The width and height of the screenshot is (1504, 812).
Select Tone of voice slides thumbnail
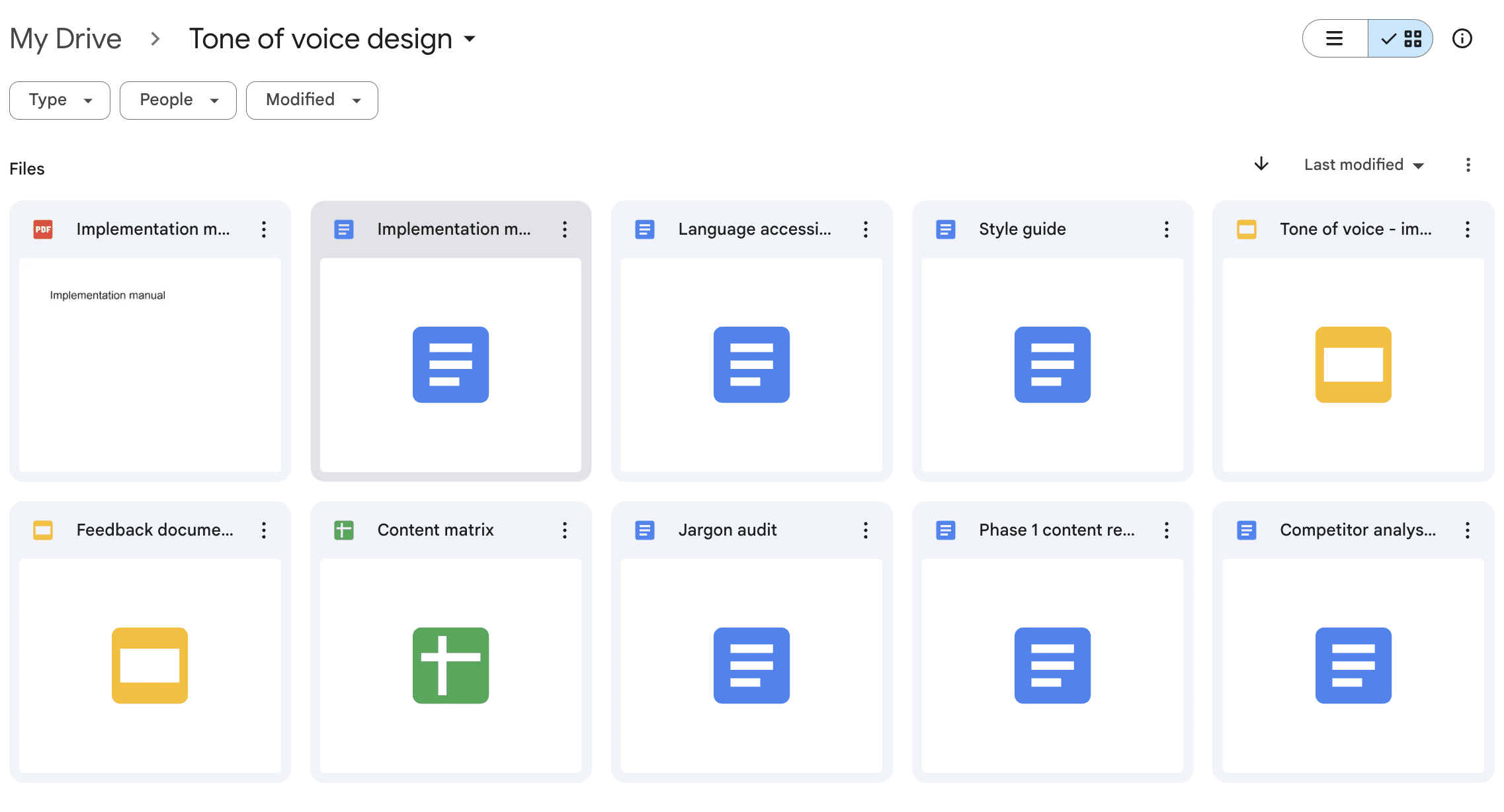pyautogui.click(x=1354, y=365)
